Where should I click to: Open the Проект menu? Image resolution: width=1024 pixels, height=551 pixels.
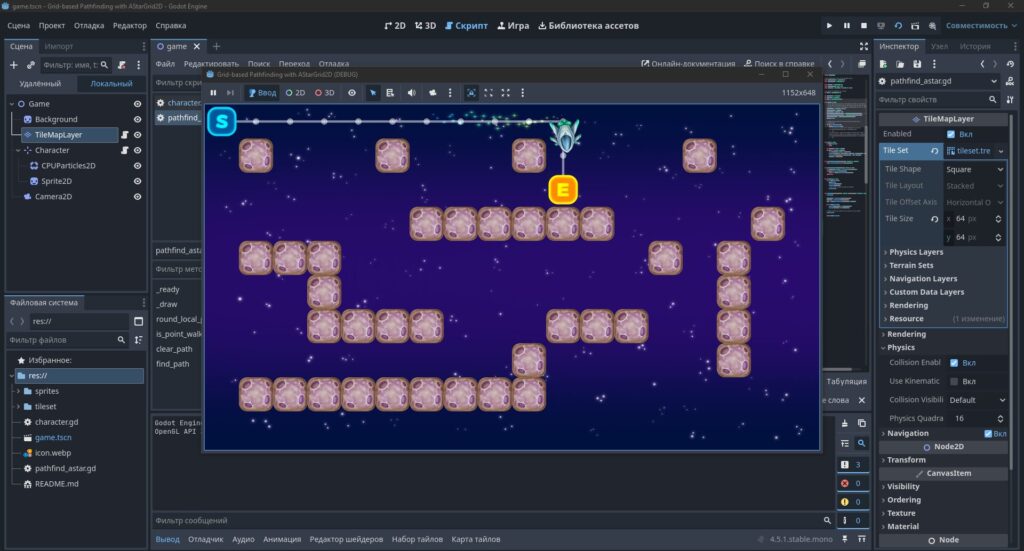click(x=52, y=25)
